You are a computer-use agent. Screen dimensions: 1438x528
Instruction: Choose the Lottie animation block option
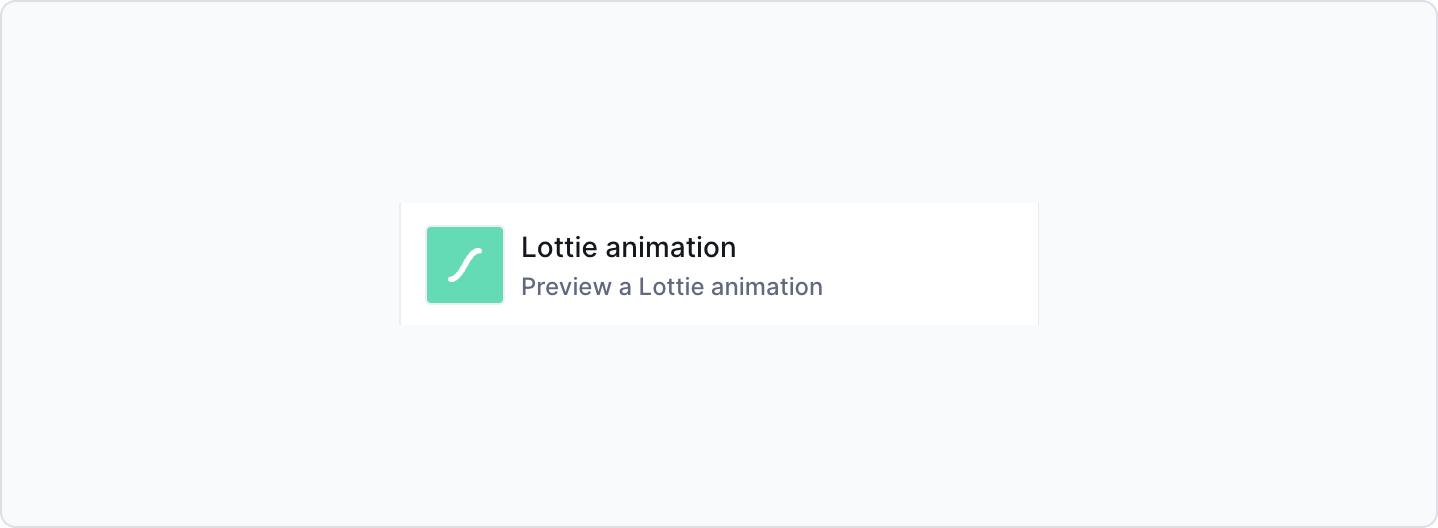719,264
